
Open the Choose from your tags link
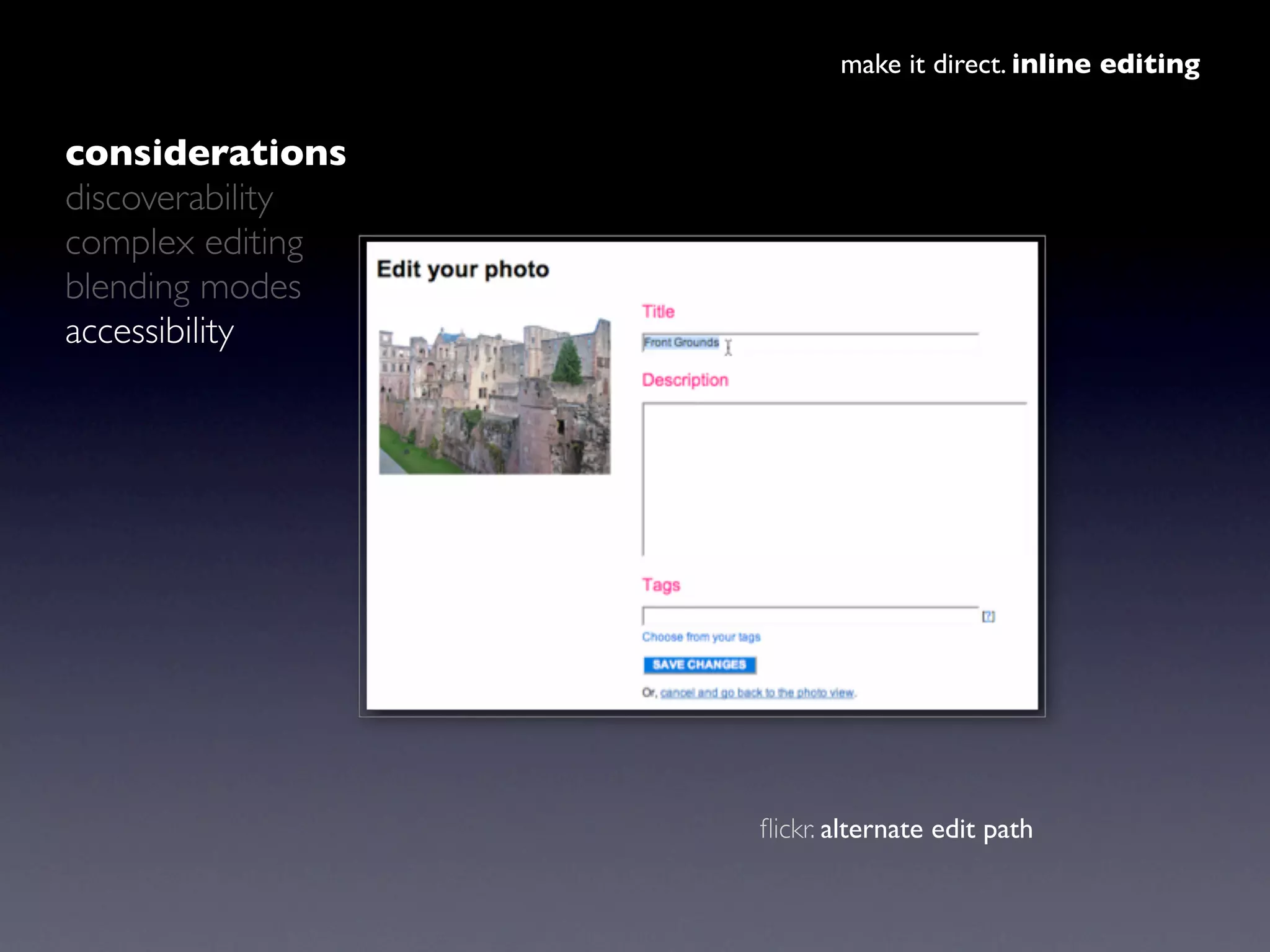point(701,637)
